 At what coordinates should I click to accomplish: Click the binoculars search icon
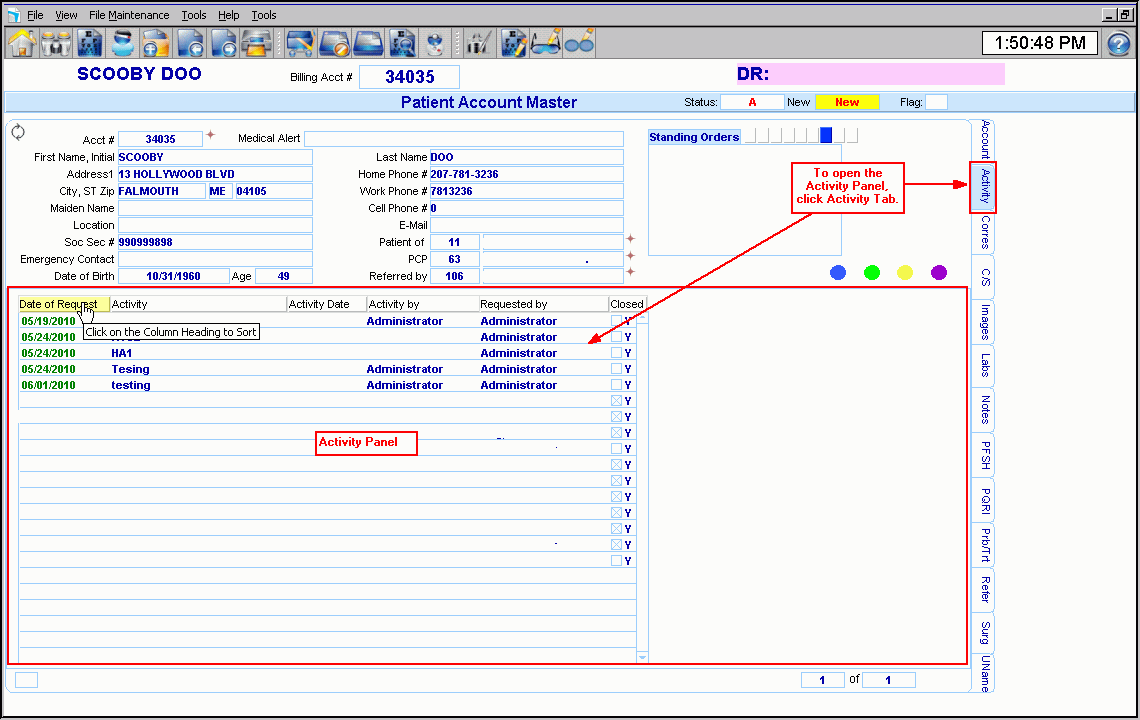click(x=55, y=43)
